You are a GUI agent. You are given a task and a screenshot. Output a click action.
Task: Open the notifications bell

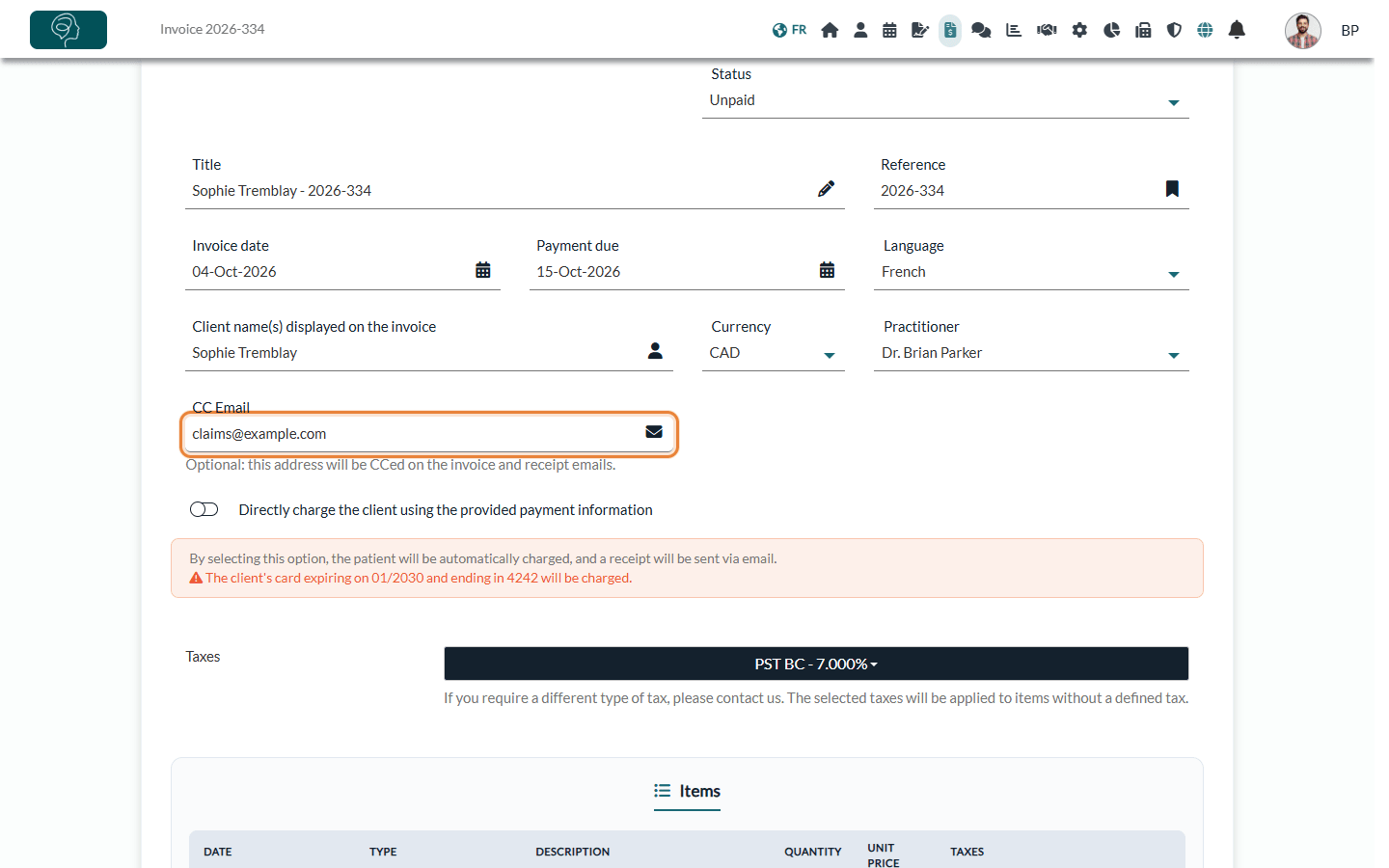[1237, 30]
